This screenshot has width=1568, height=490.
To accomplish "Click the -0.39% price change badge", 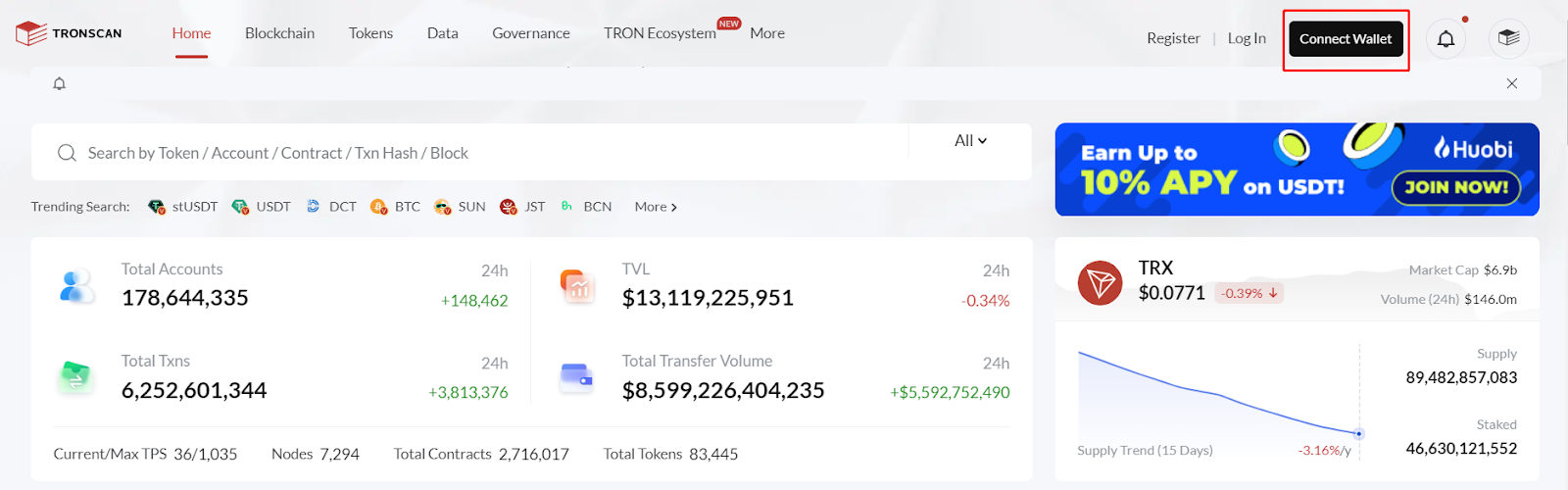I will pos(1249,293).
